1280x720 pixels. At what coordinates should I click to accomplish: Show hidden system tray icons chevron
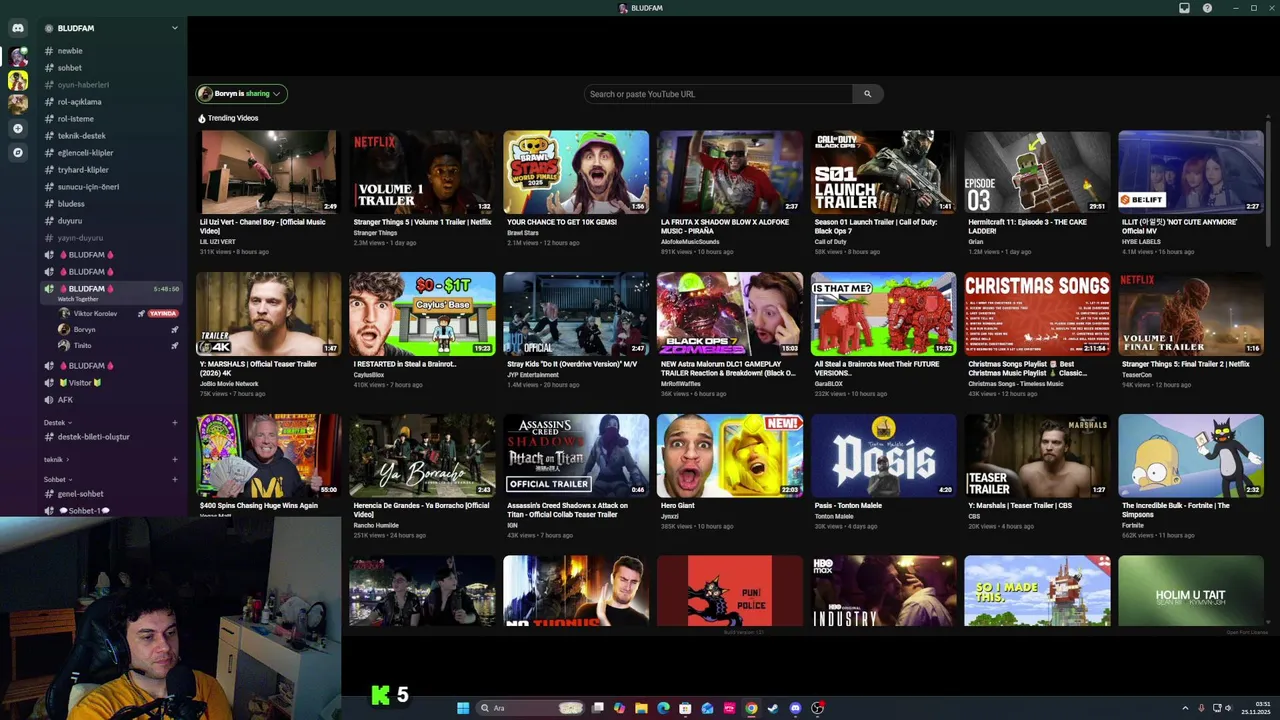click(x=1185, y=708)
